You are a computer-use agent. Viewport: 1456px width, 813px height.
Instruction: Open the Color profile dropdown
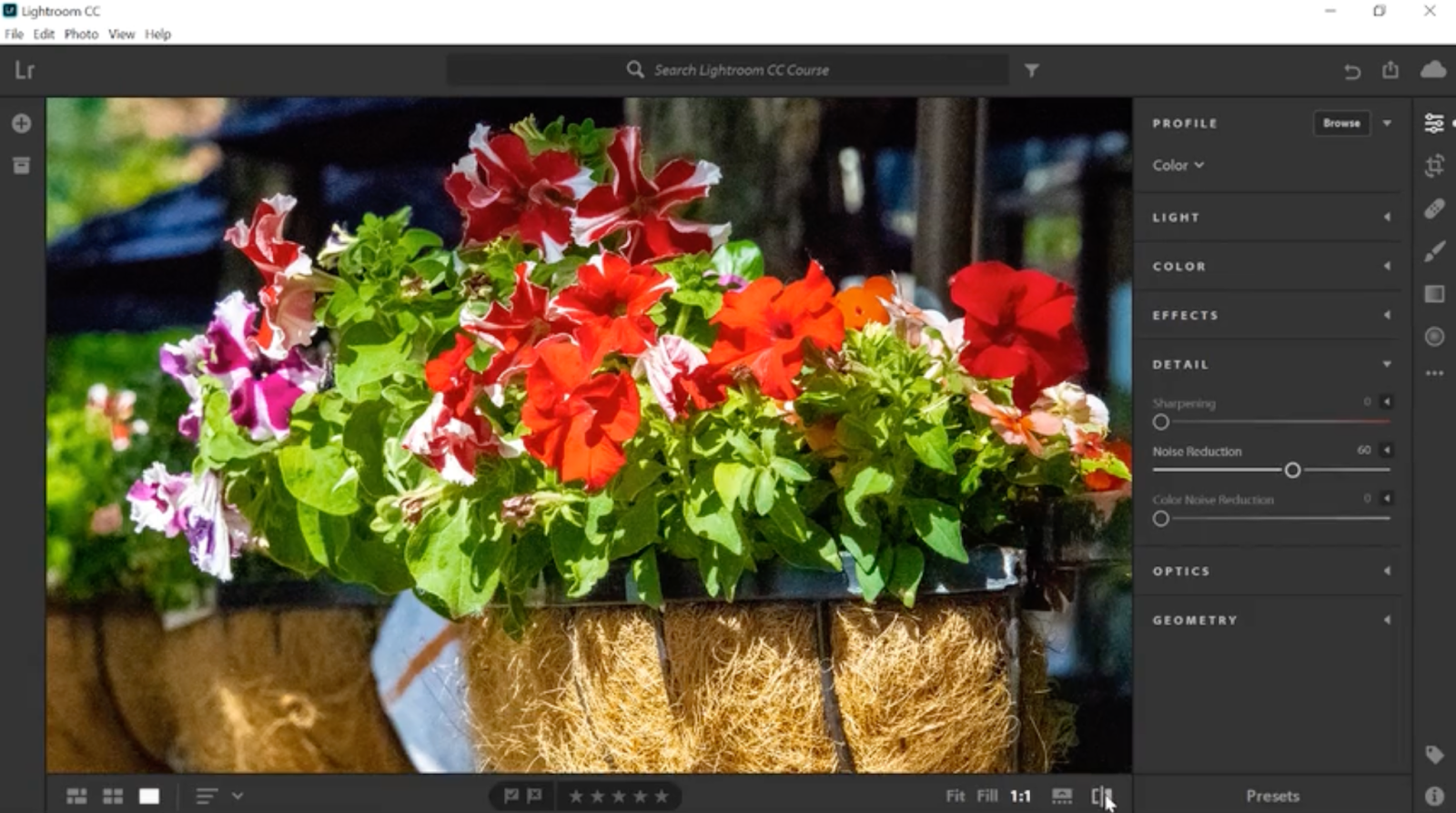pos(1178,166)
